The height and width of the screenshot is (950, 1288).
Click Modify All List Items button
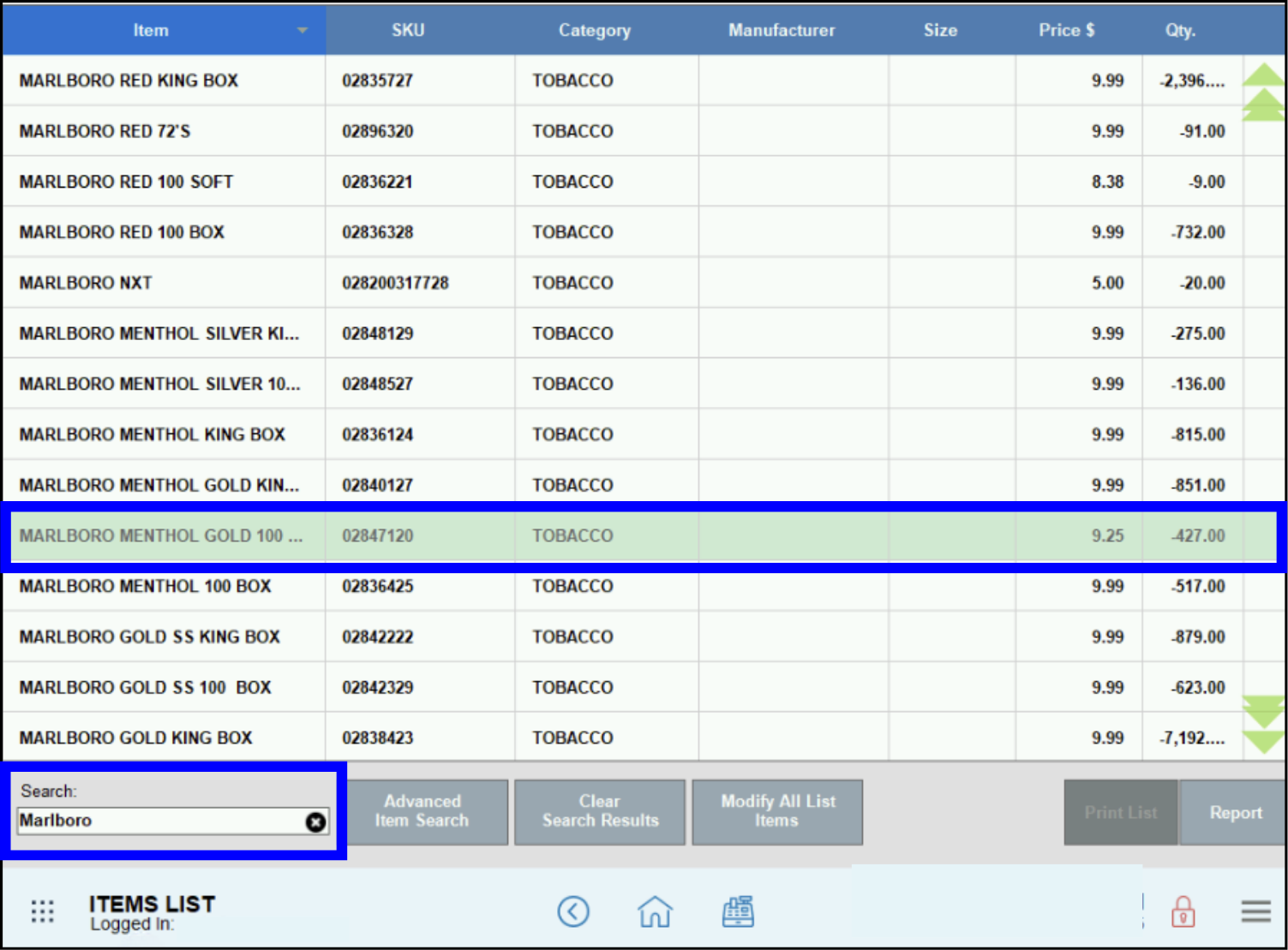[777, 812]
